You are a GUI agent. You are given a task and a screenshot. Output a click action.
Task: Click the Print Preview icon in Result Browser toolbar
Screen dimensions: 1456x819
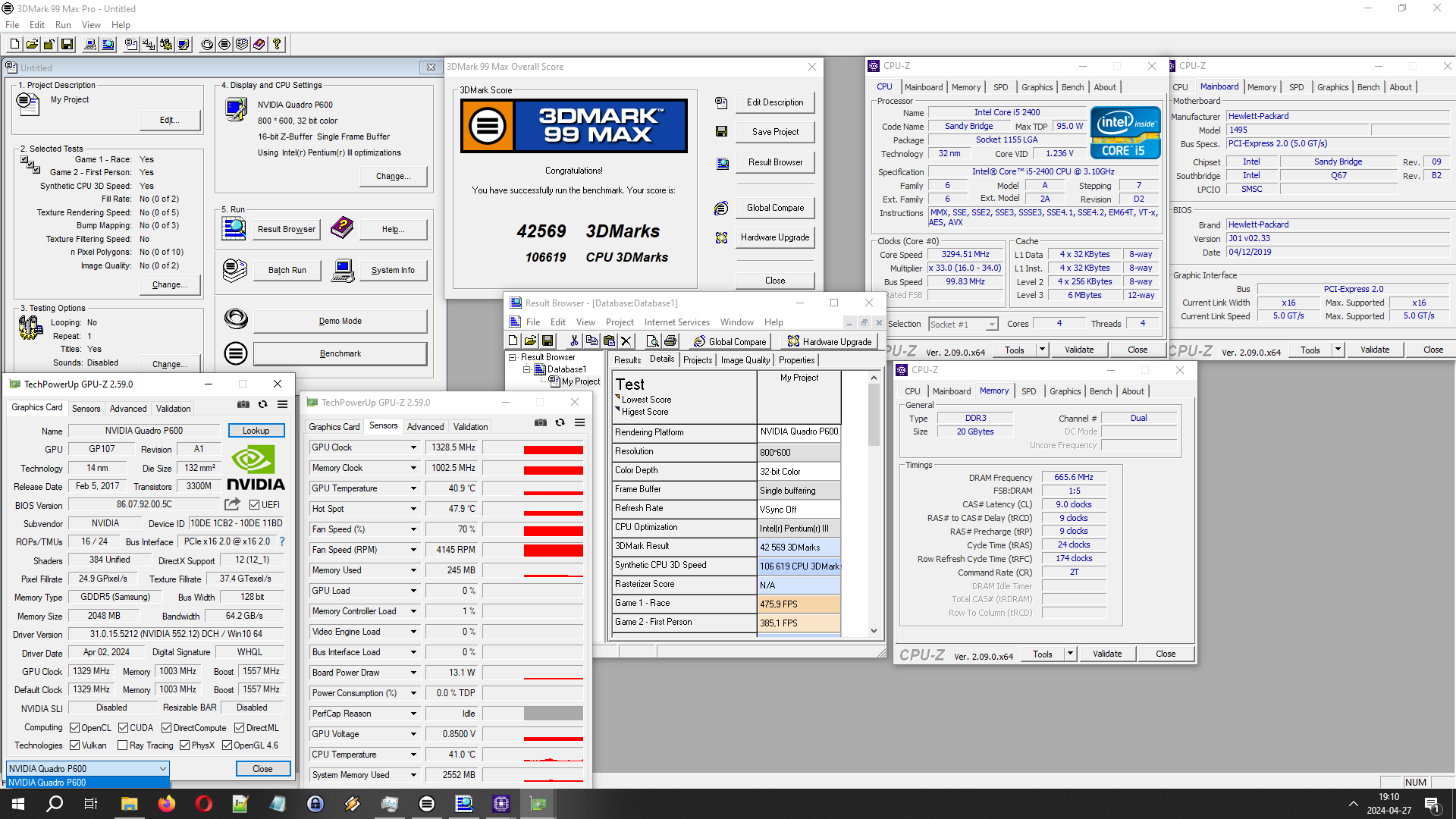(x=653, y=341)
